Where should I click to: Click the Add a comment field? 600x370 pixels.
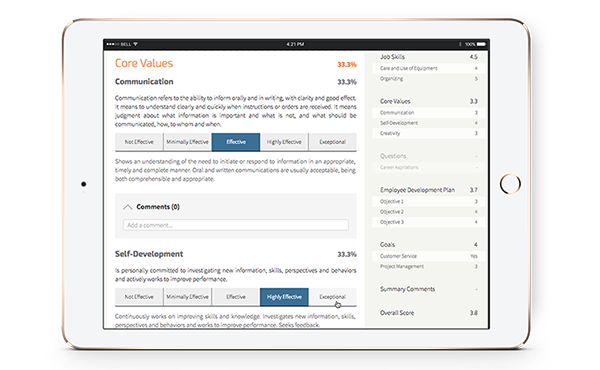pyautogui.click(x=236, y=225)
